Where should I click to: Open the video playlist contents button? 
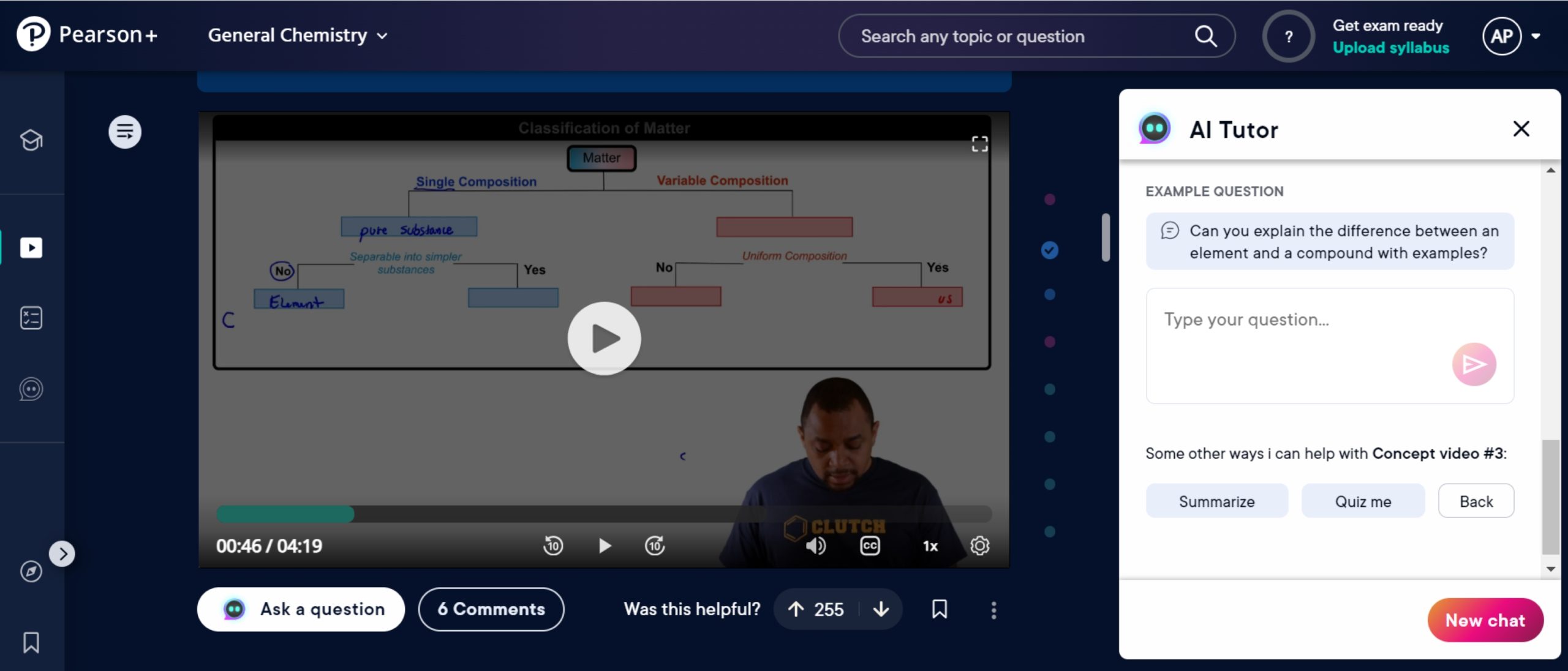coord(125,132)
